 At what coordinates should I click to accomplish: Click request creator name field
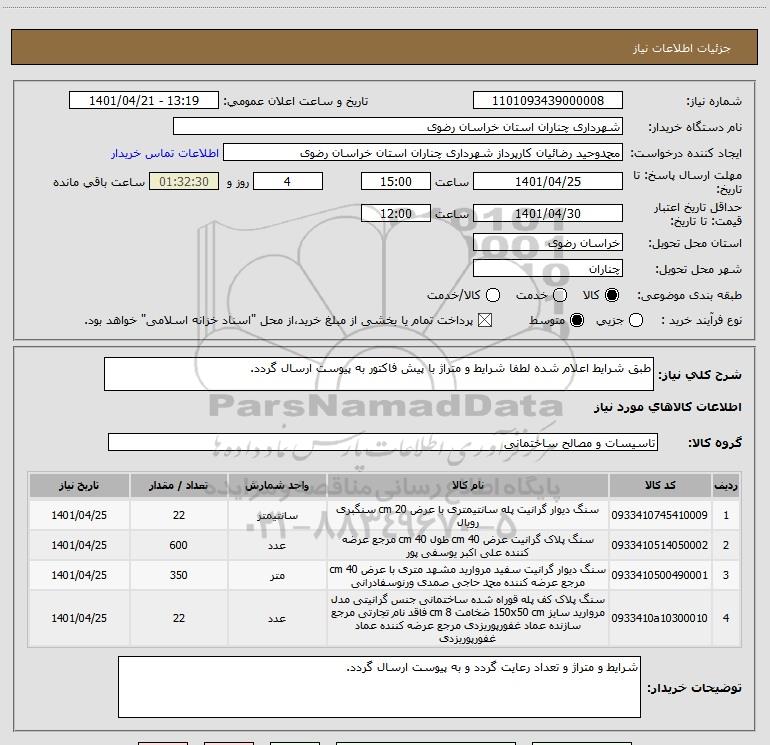coord(423,152)
